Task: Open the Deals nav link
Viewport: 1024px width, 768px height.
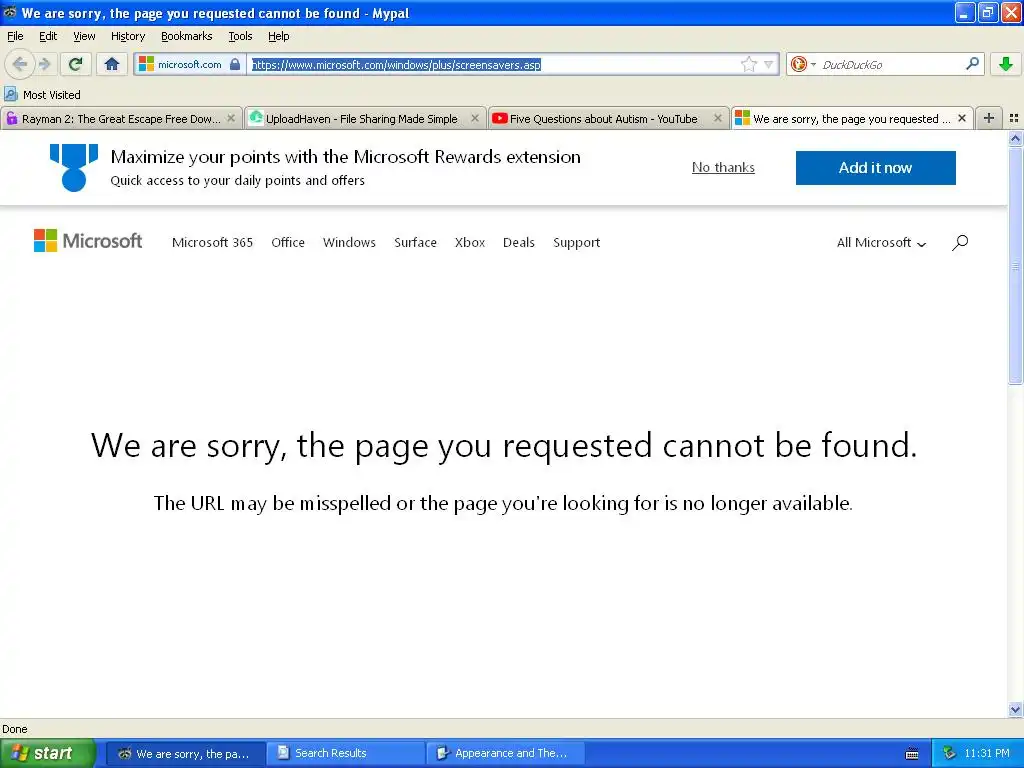Action: [519, 242]
